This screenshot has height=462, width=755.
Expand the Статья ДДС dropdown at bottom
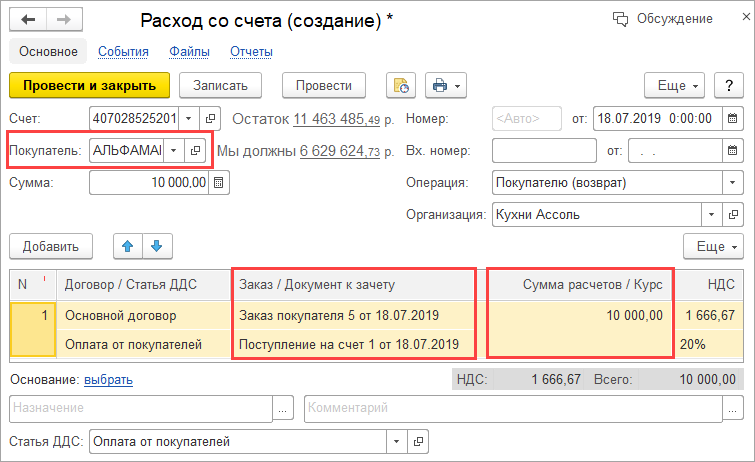pyautogui.click(x=397, y=441)
